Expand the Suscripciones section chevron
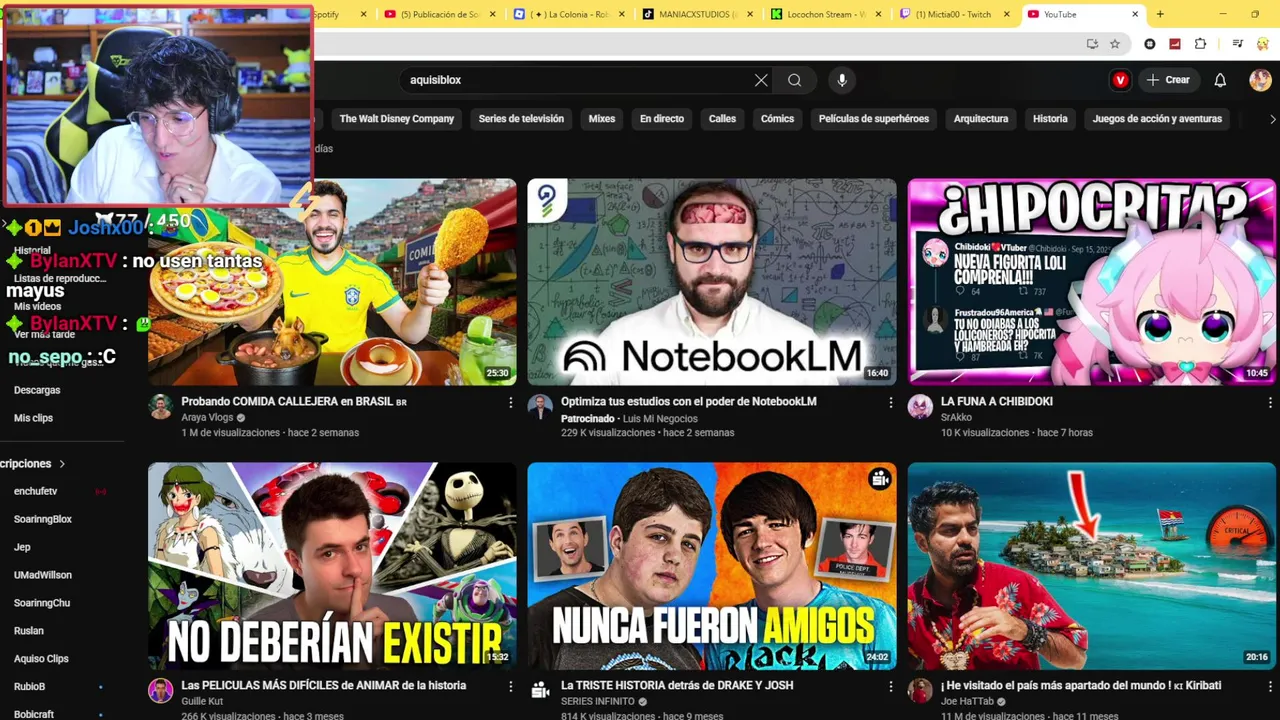 [x=62, y=464]
